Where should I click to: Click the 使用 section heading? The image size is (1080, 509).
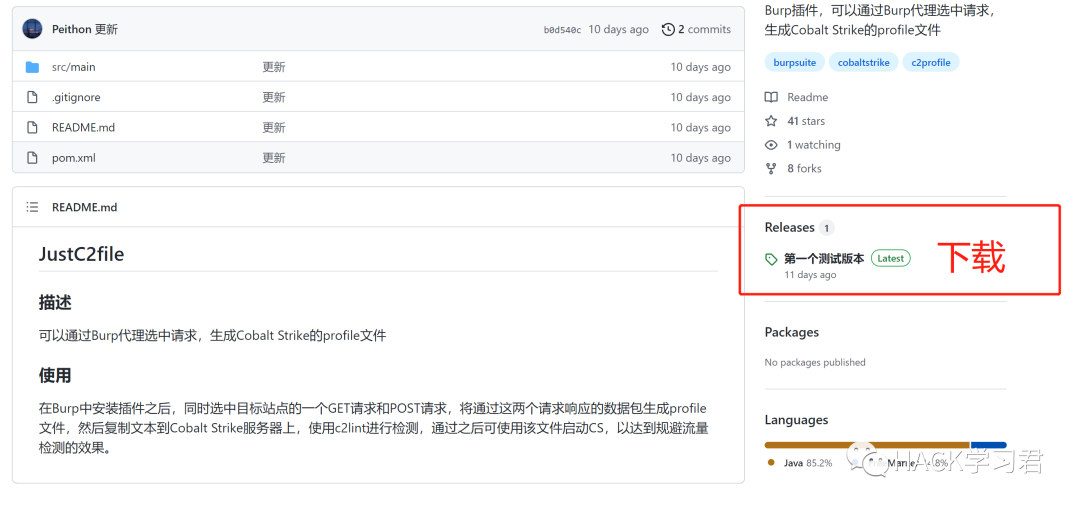coord(55,375)
